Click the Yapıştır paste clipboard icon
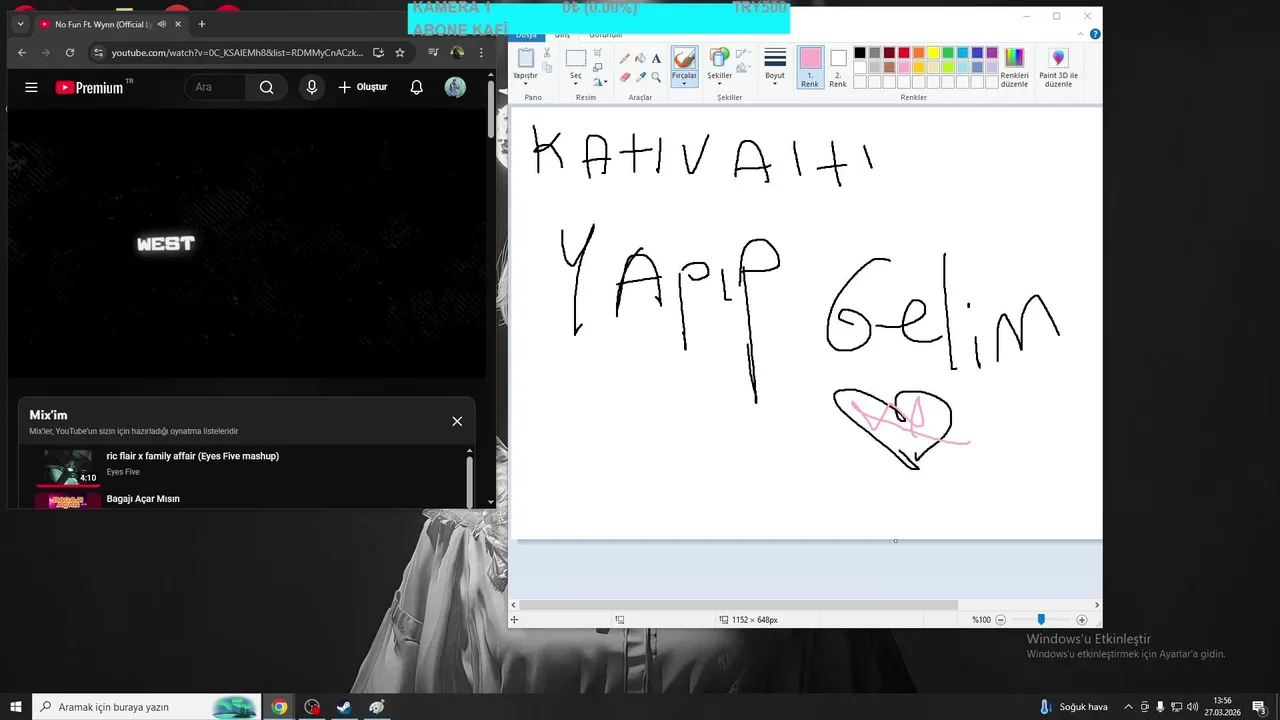The height and width of the screenshot is (720, 1280). 525,57
